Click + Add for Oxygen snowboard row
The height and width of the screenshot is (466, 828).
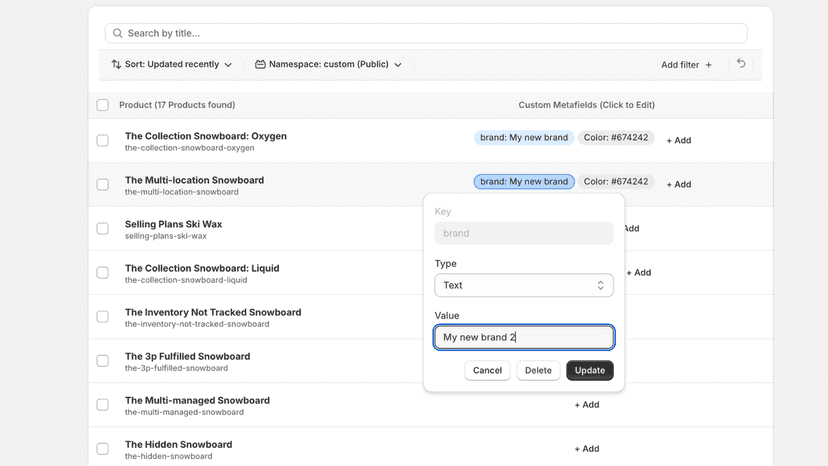679,141
